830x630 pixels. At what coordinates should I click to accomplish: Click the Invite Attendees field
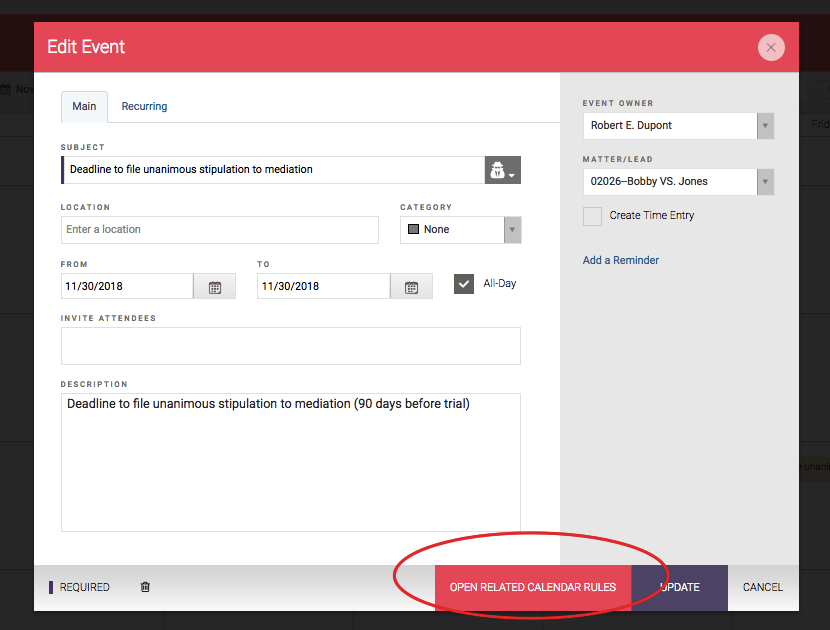[x=290, y=346]
